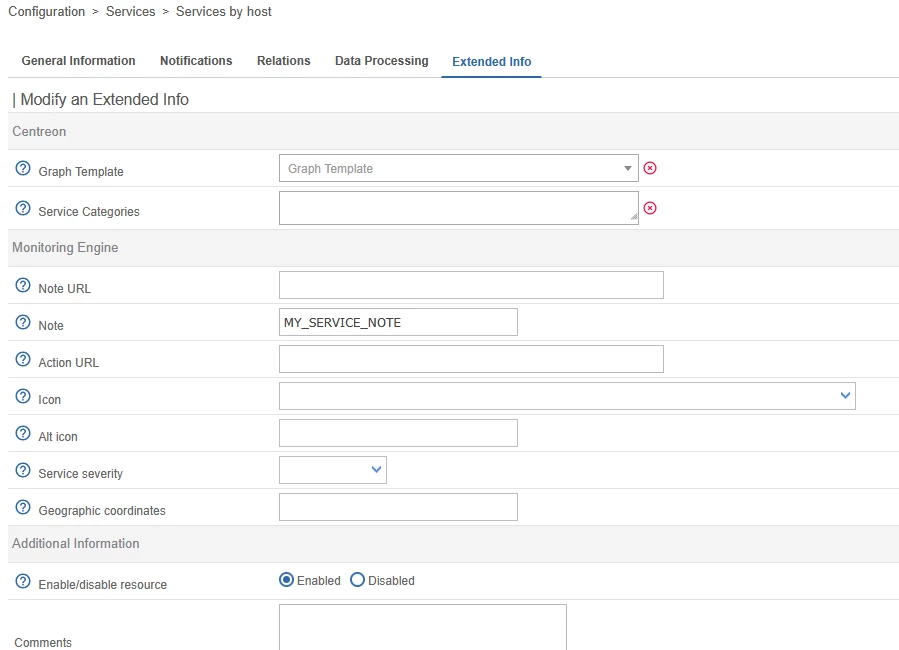Clear the Service Categories field
The image size is (899, 650).
pyautogui.click(x=650, y=208)
